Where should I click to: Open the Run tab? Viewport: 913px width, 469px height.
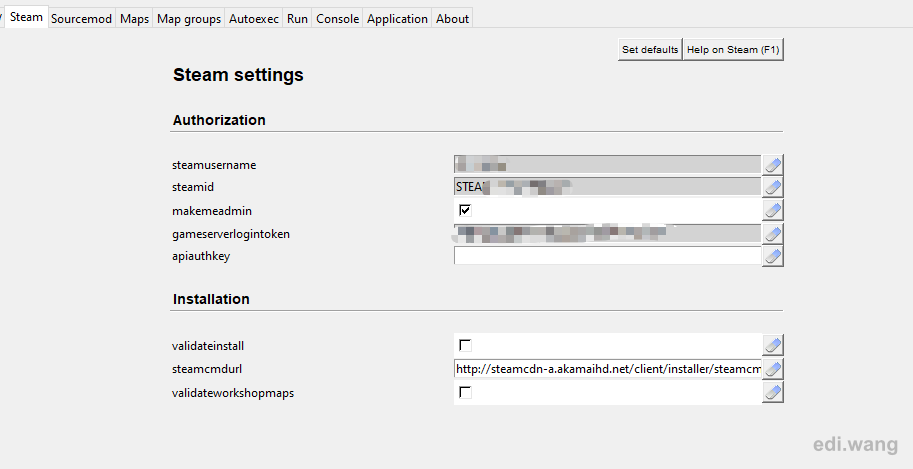tap(298, 19)
